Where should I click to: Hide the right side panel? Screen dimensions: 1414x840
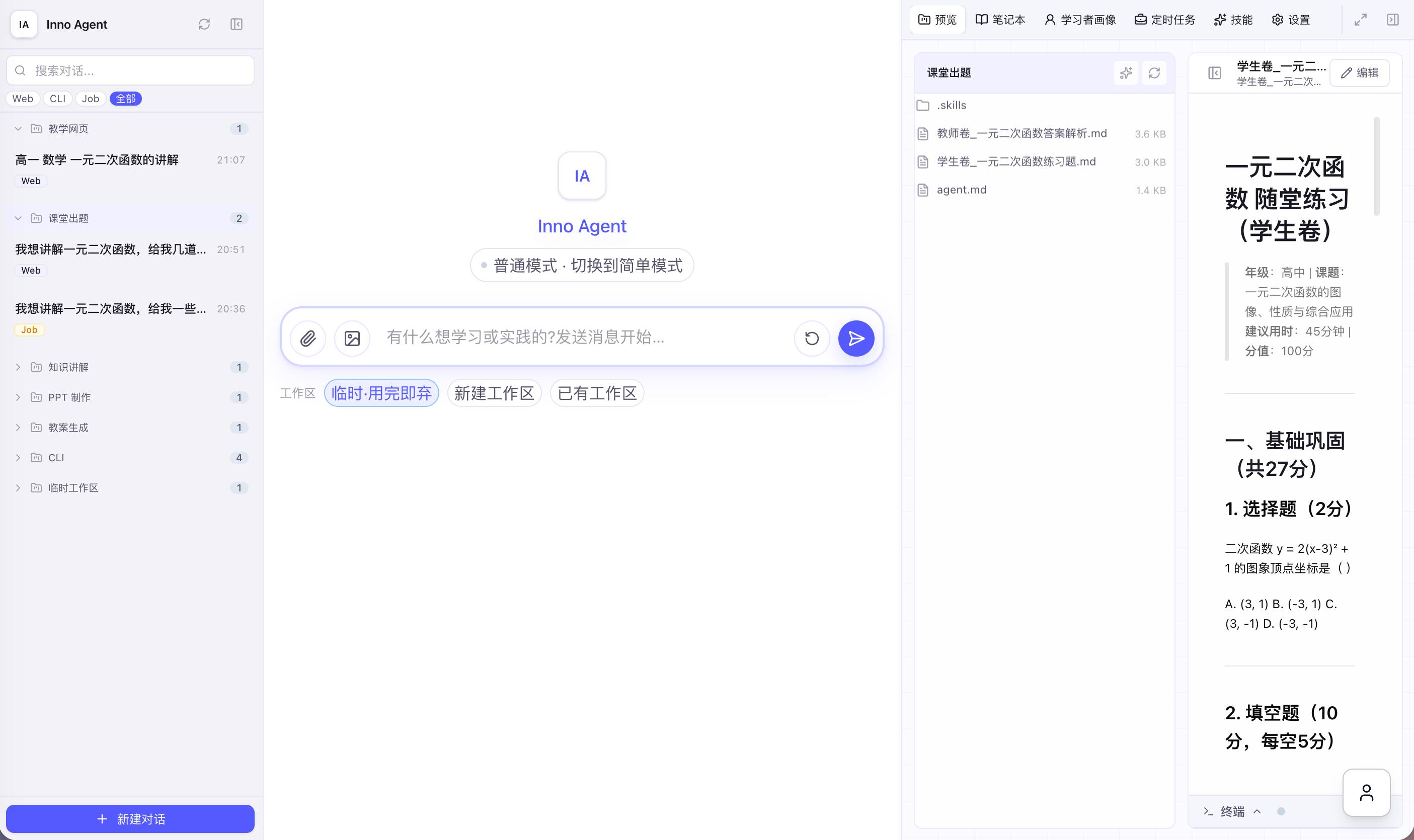(1393, 20)
